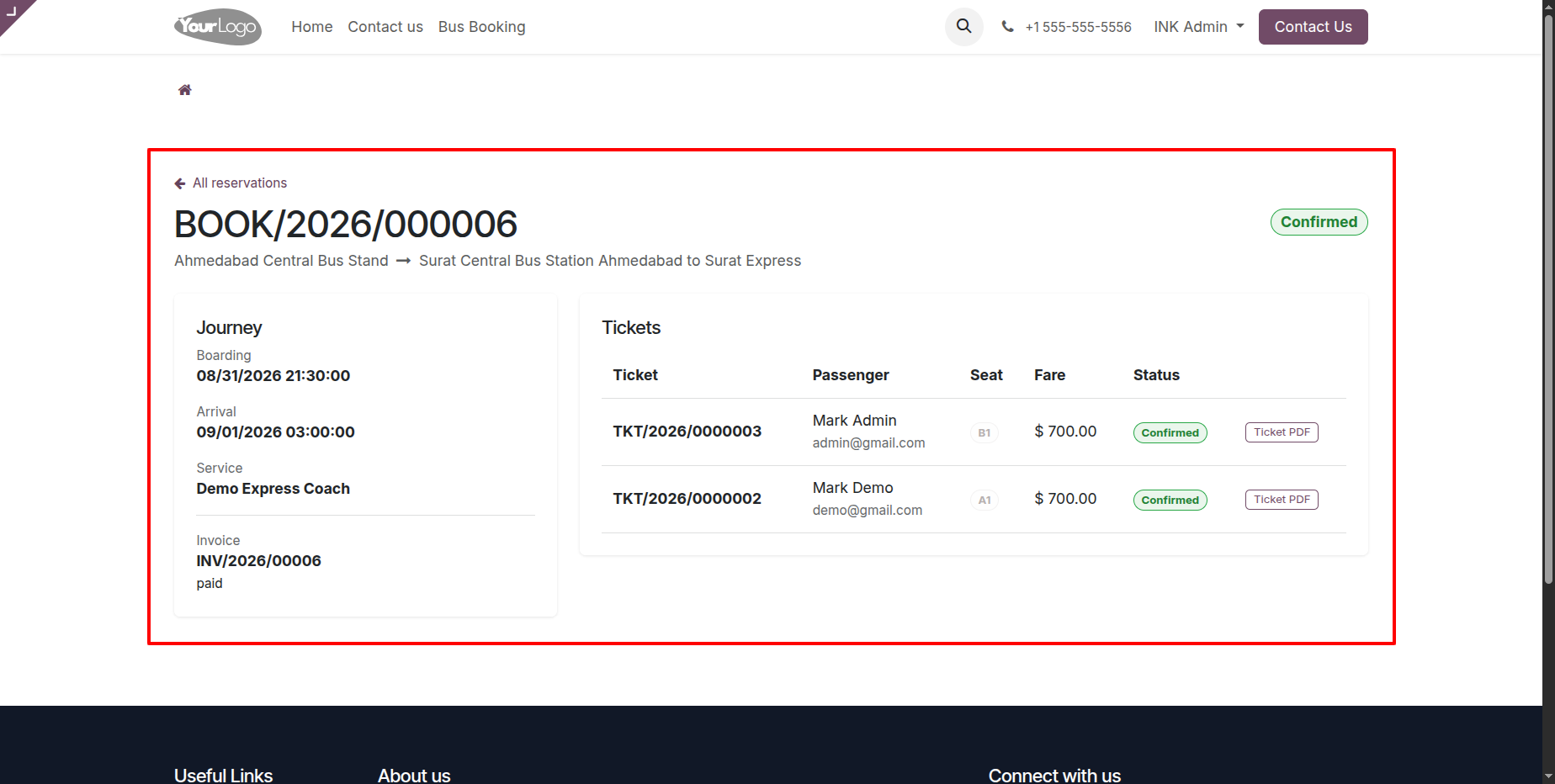Expand the INK Admin user dropdown
The width and height of the screenshot is (1555, 784).
pyautogui.click(x=1199, y=27)
